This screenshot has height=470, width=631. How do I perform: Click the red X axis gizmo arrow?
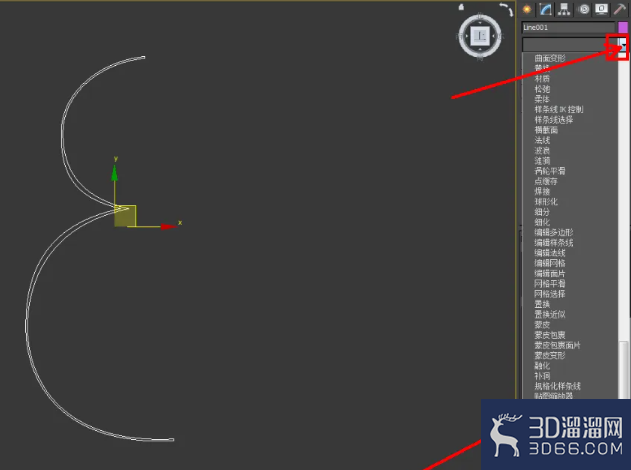(168, 227)
